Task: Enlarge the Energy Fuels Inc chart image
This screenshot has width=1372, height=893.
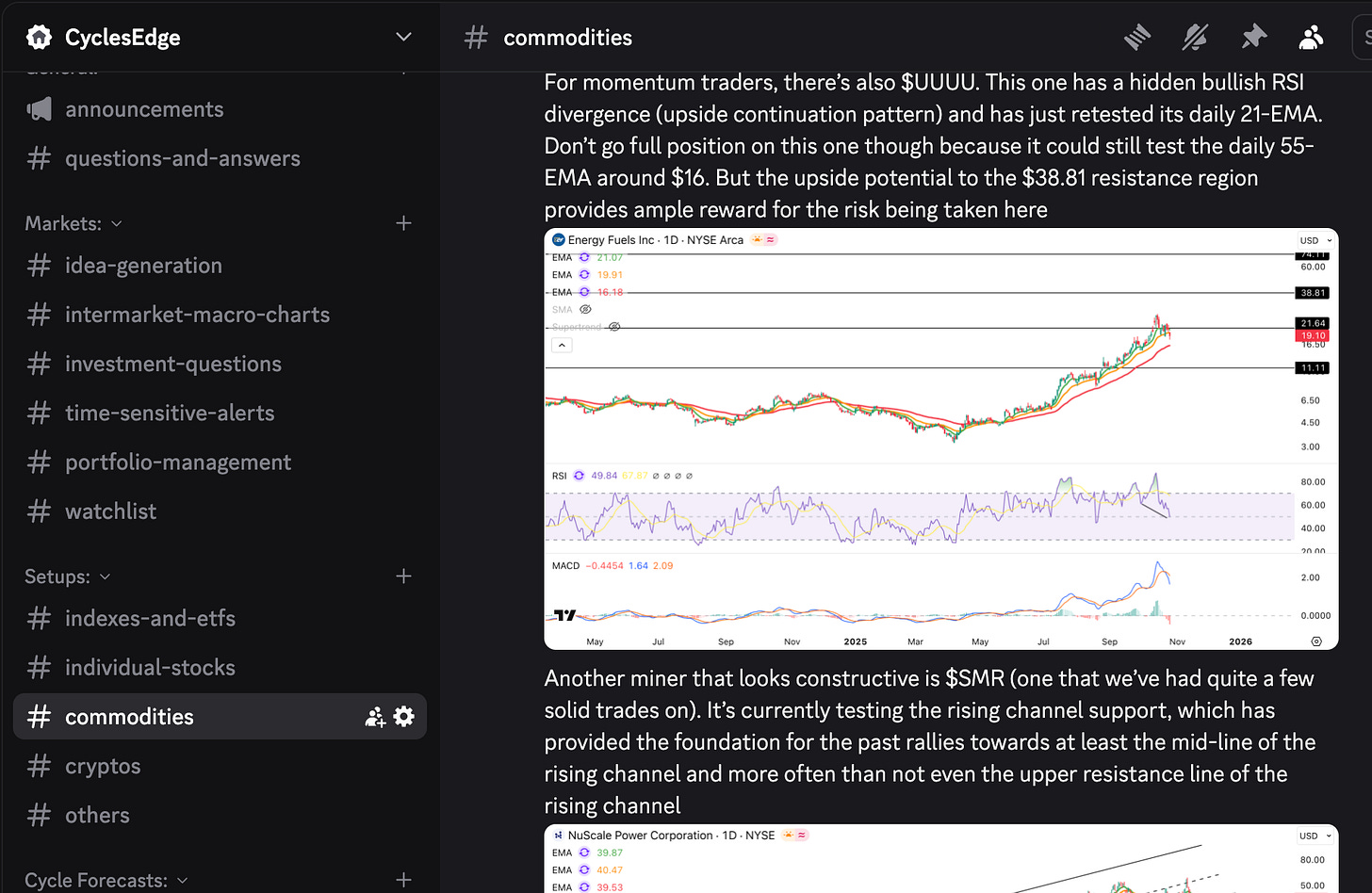Action: coord(940,439)
